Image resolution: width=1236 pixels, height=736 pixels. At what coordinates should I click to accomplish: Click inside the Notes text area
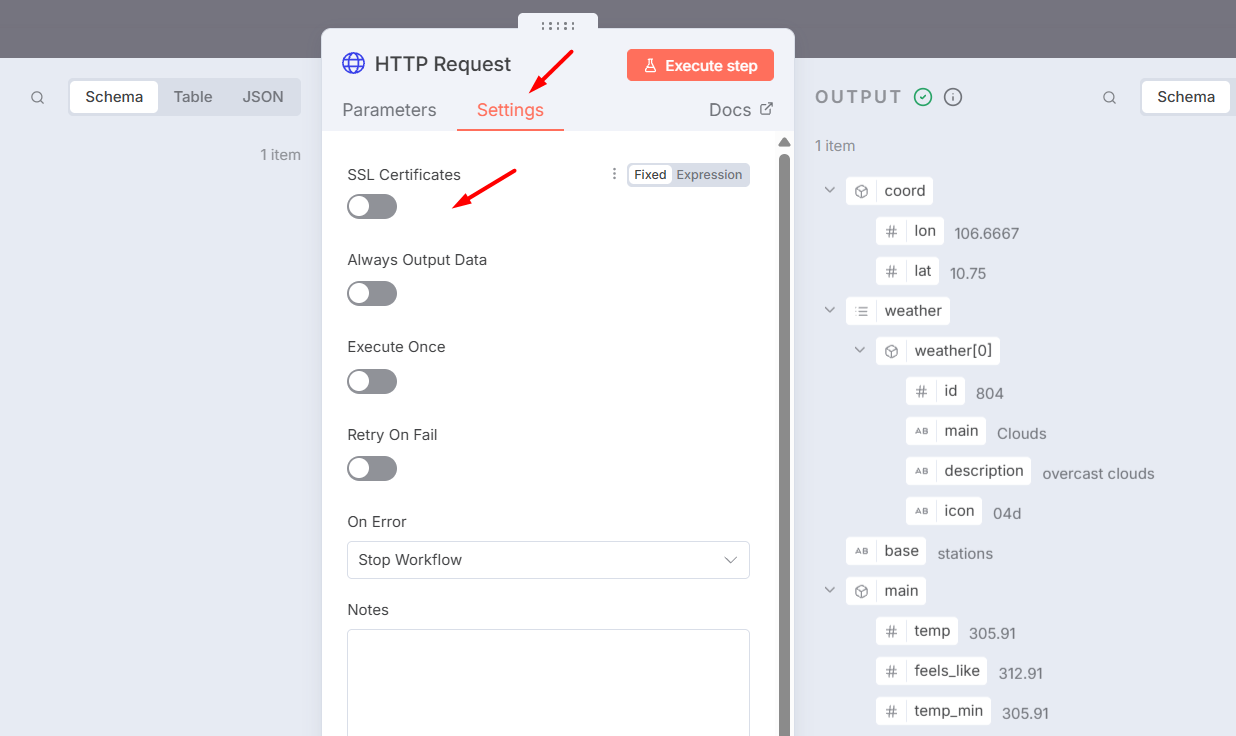[x=548, y=682]
